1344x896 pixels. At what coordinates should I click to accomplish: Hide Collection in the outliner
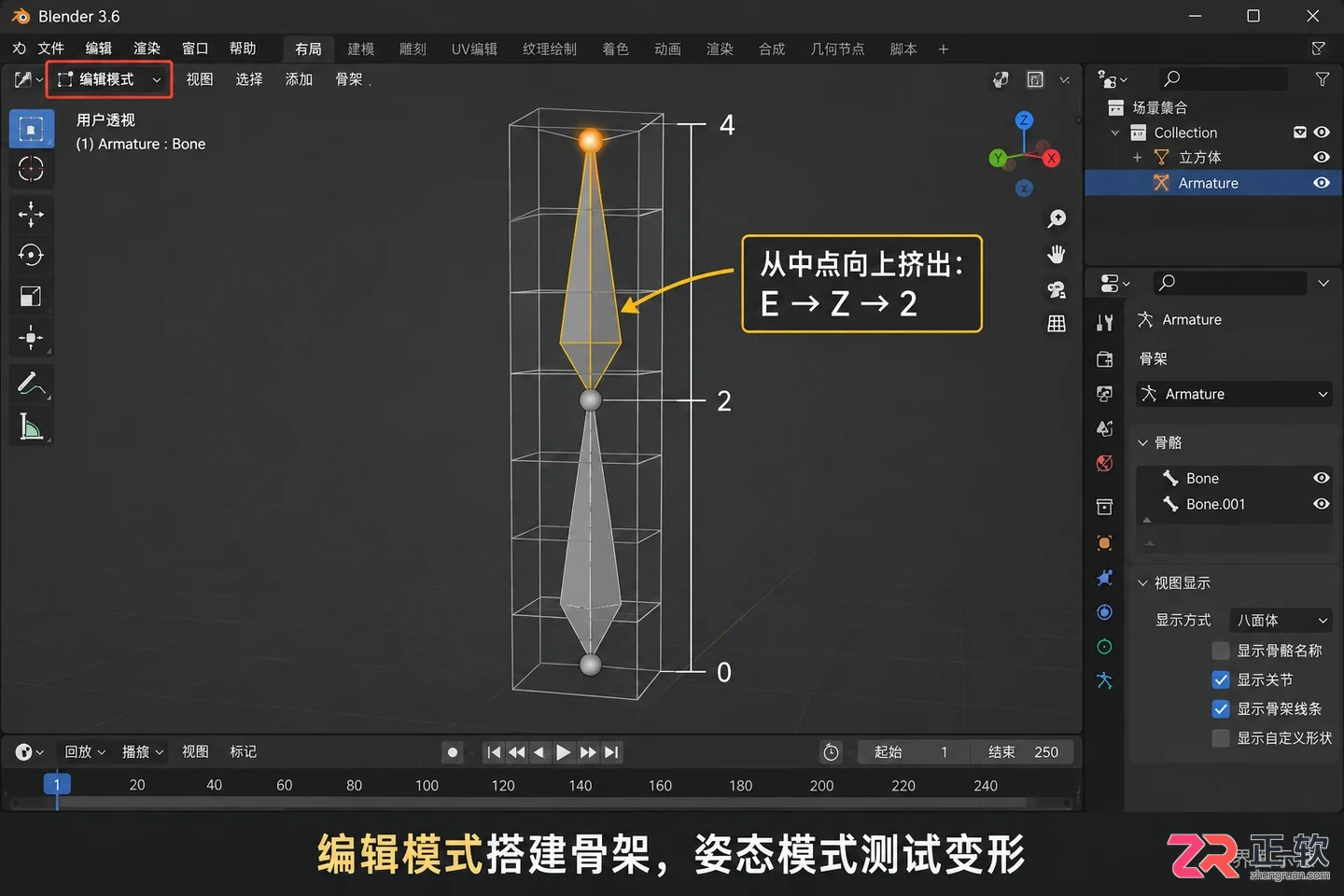(x=1322, y=133)
